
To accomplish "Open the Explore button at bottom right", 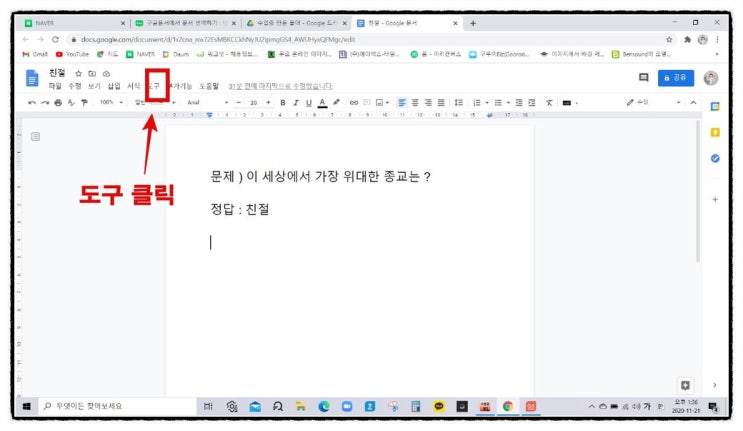I will click(685, 385).
